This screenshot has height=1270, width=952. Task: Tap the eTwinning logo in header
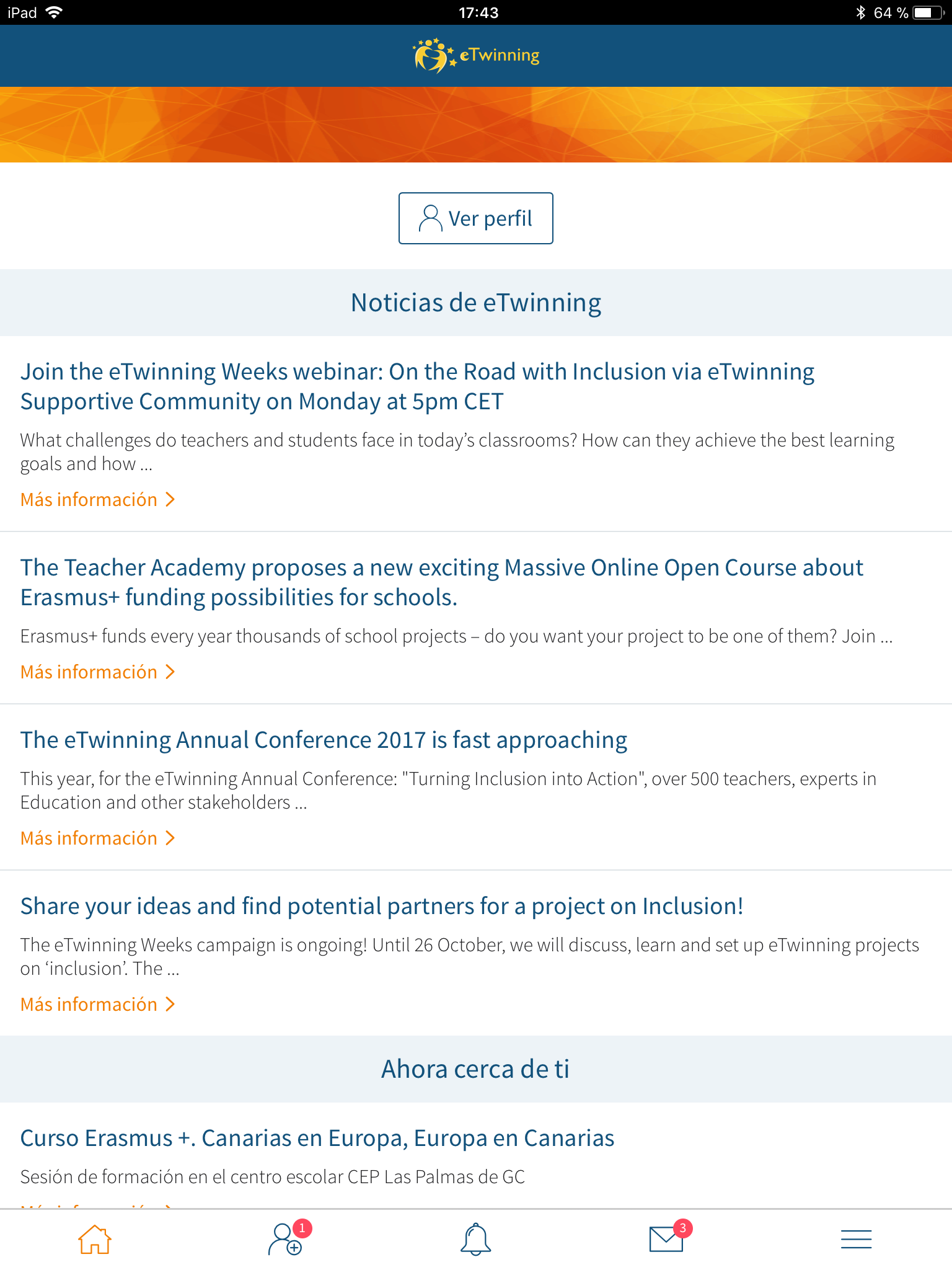[x=476, y=56]
